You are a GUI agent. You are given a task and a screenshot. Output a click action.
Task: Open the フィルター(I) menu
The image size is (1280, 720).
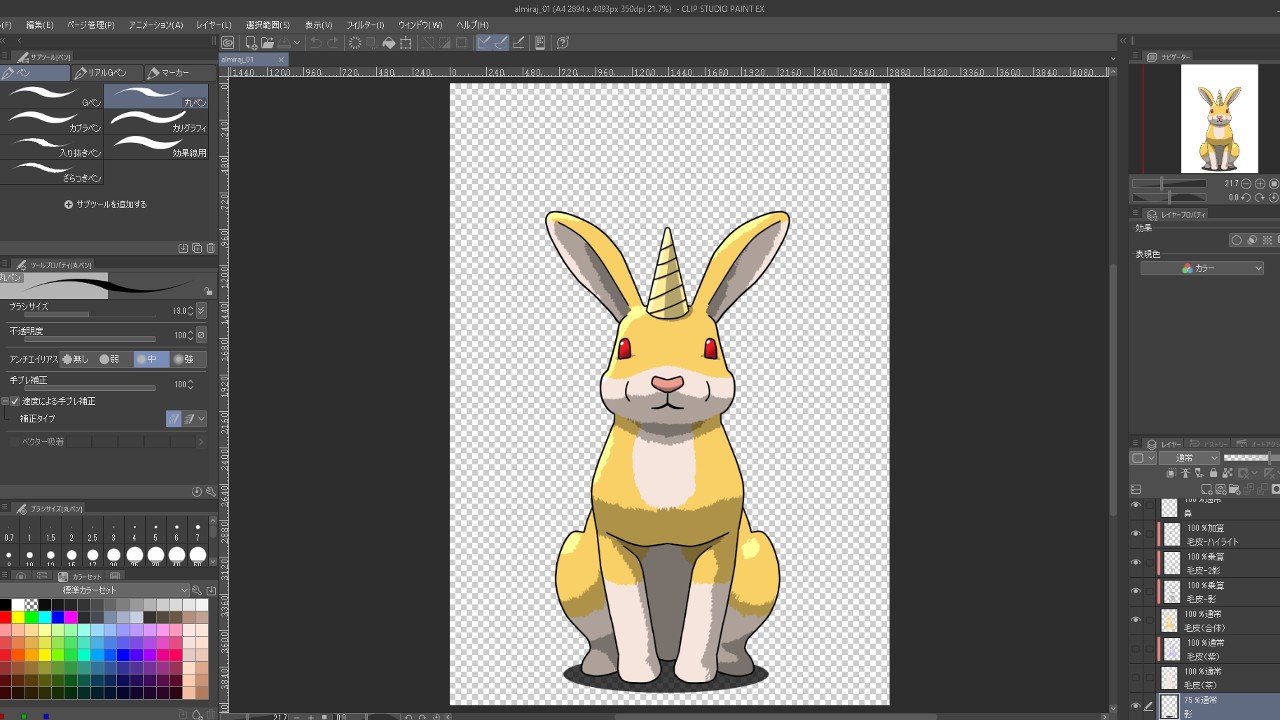pyautogui.click(x=365, y=25)
